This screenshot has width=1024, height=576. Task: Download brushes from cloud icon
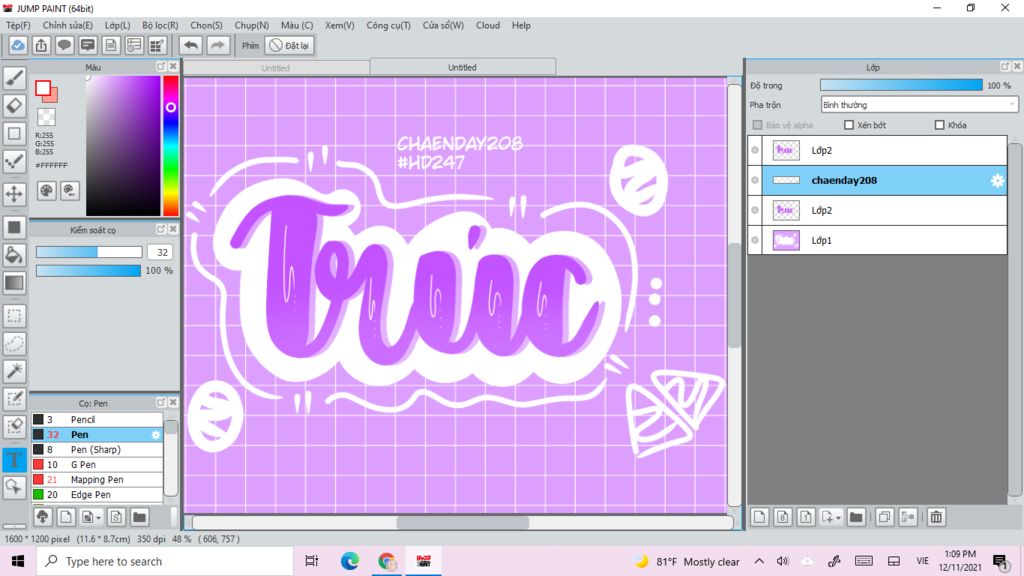(42, 517)
